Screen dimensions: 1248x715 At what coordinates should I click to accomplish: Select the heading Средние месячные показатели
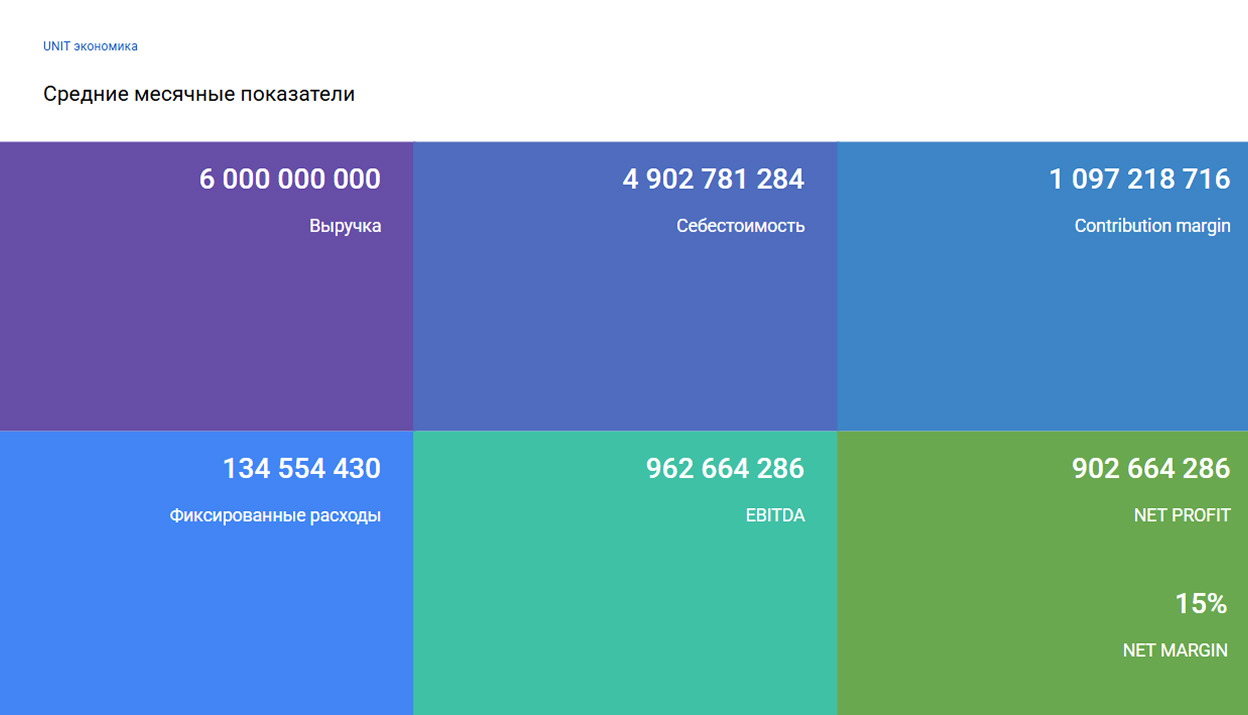pos(199,94)
